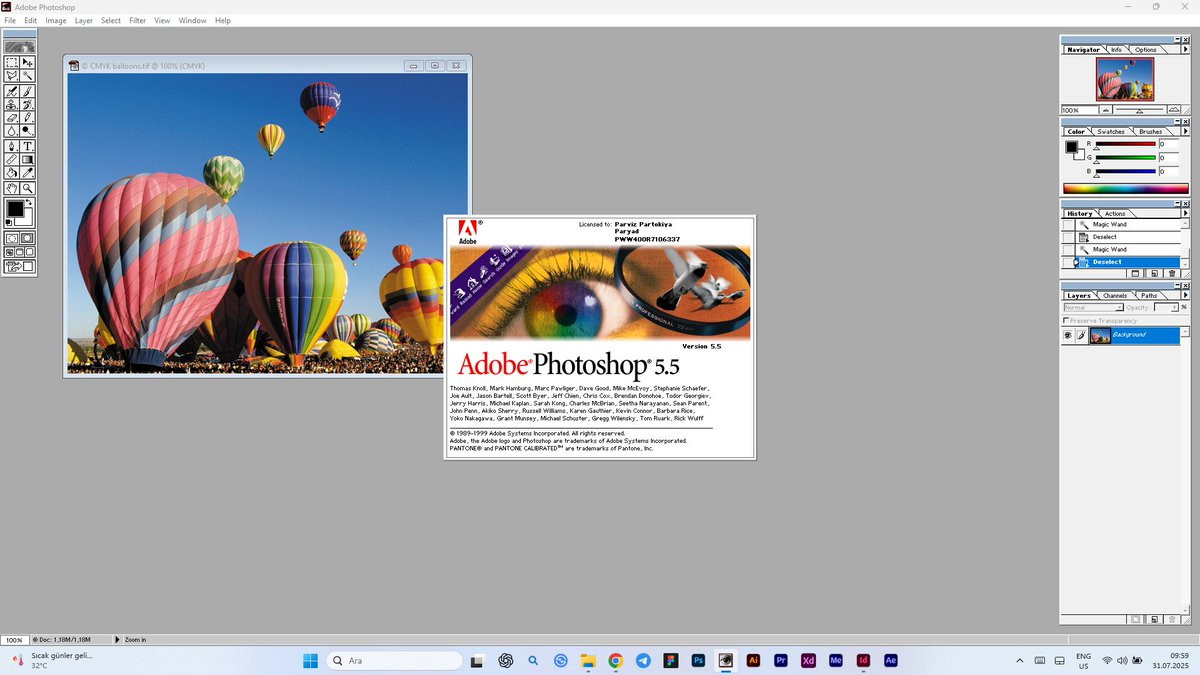The image size is (1200, 675).
Task: Select the Paint Bucket tool
Action: click(x=12, y=171)
